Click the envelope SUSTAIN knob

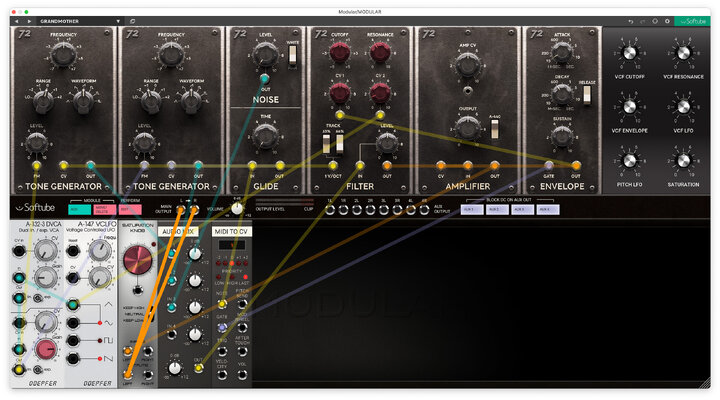[x=562, y=136]
